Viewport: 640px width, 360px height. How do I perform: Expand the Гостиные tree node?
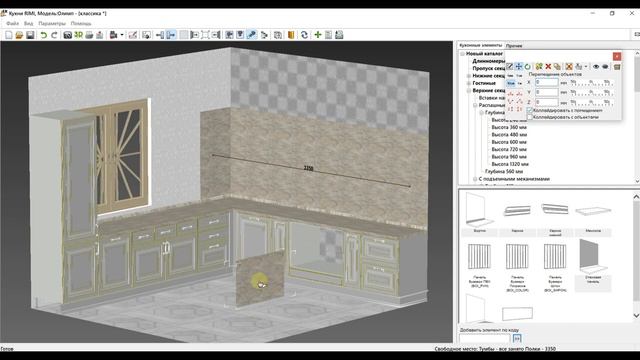(469, 83)
